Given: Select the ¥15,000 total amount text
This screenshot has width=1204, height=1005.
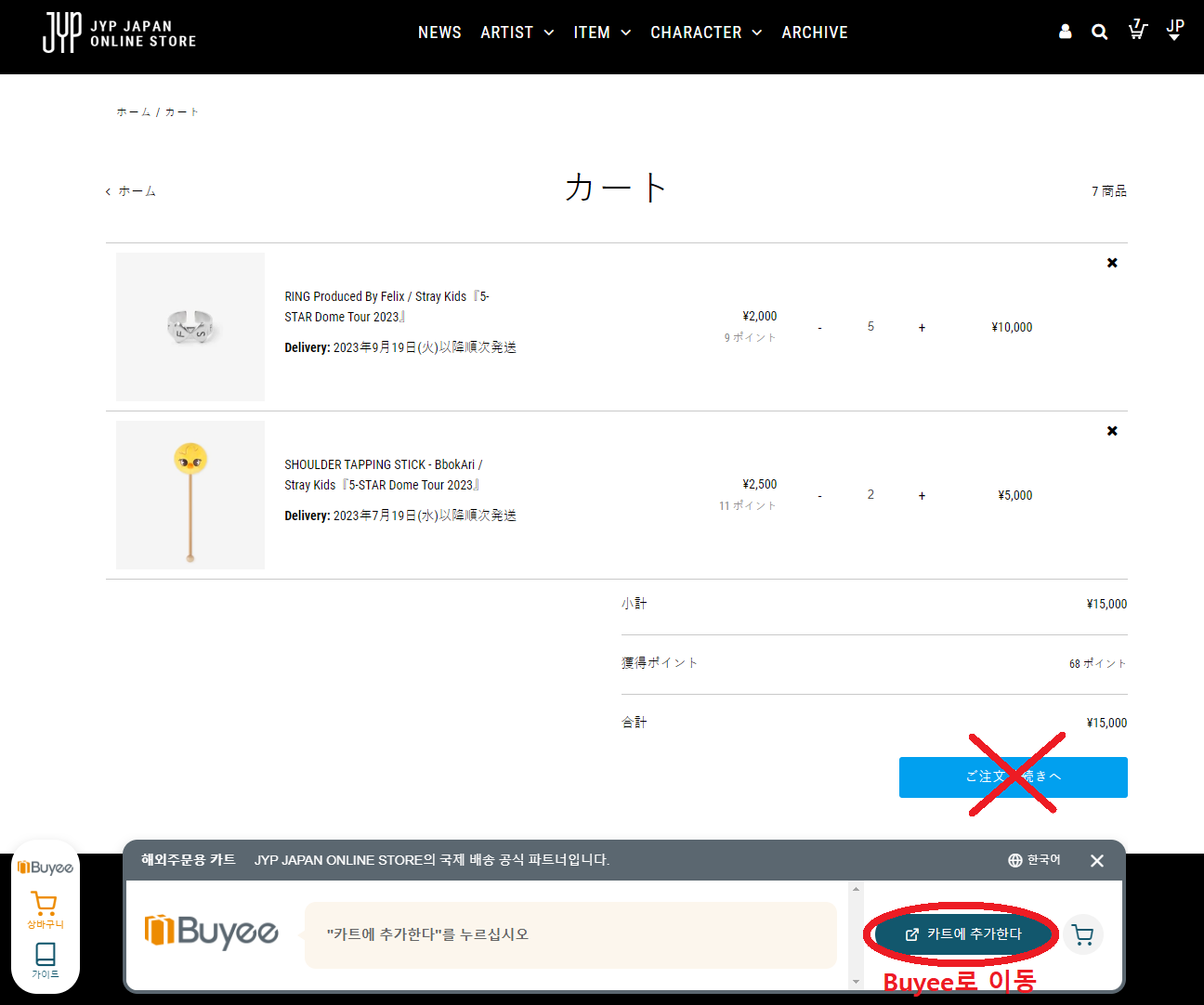Looking at the screenshot, I should (1106, 723).
